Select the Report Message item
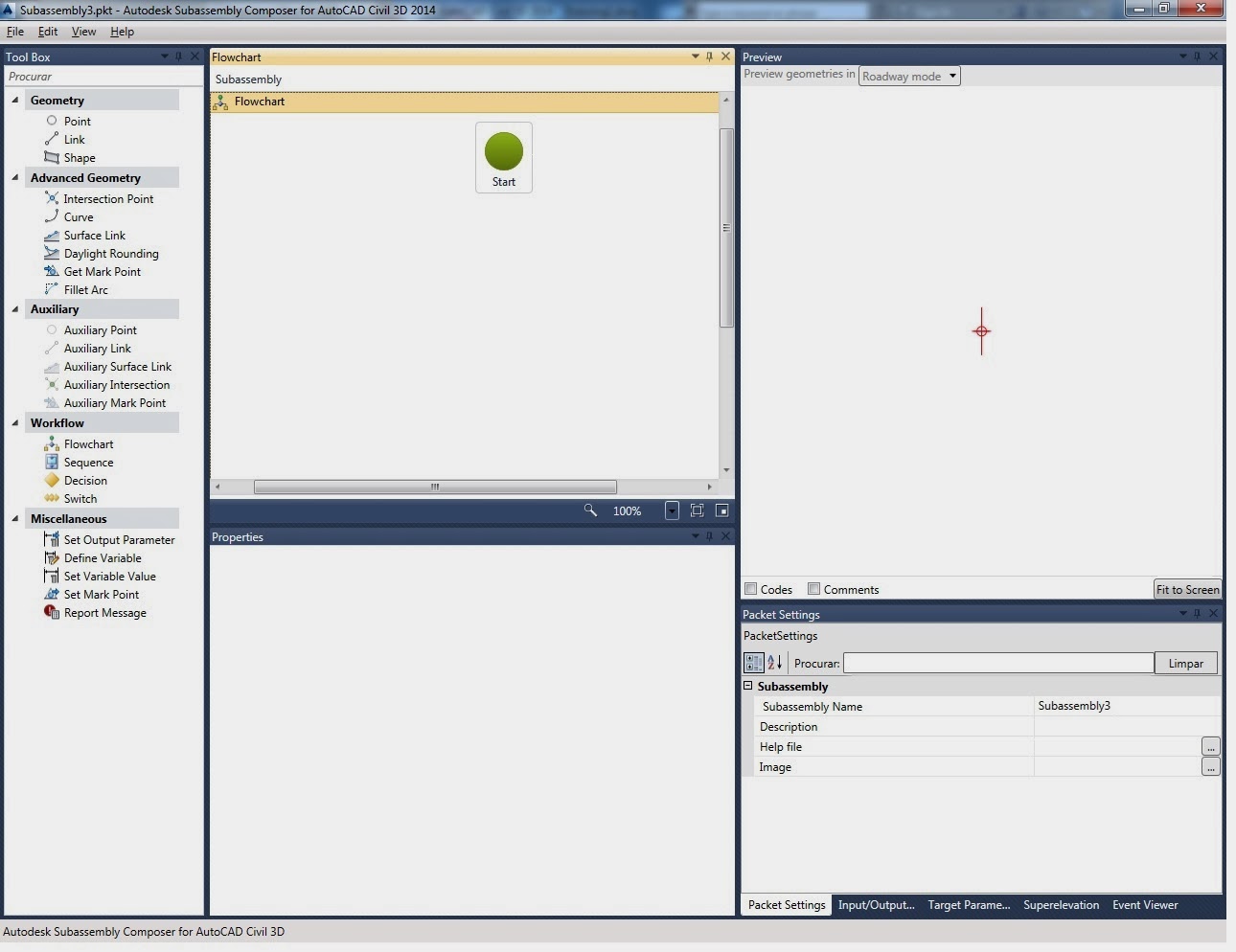 click(x=96, y=613)
